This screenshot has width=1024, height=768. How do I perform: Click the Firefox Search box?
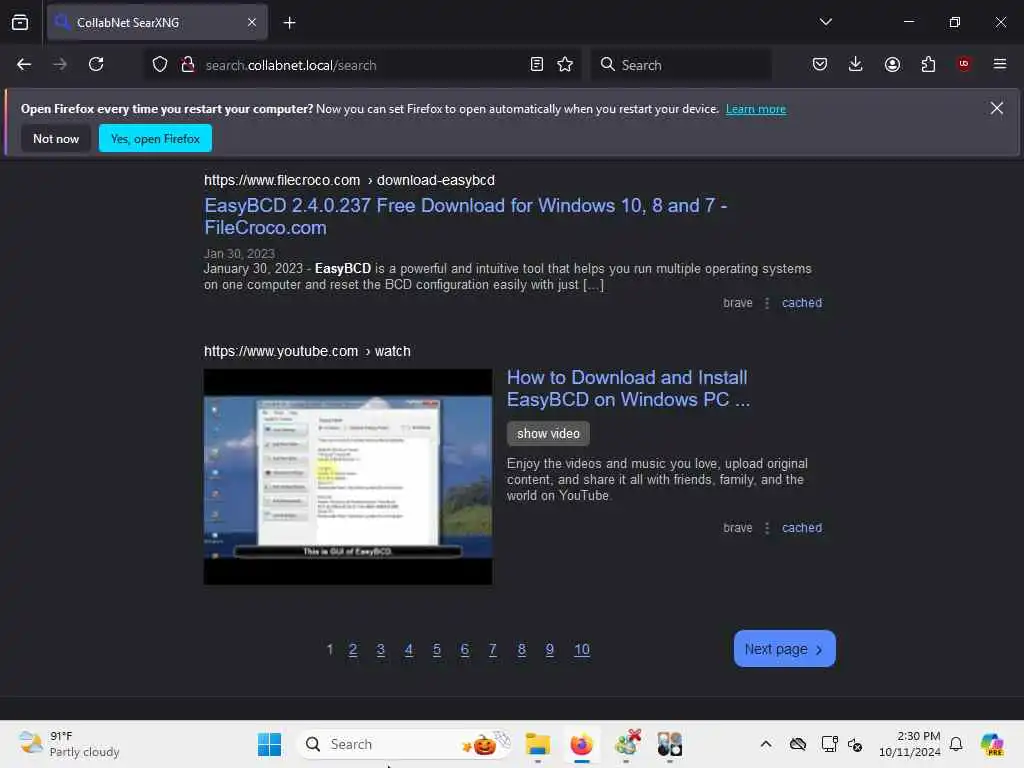click(681, 65)
